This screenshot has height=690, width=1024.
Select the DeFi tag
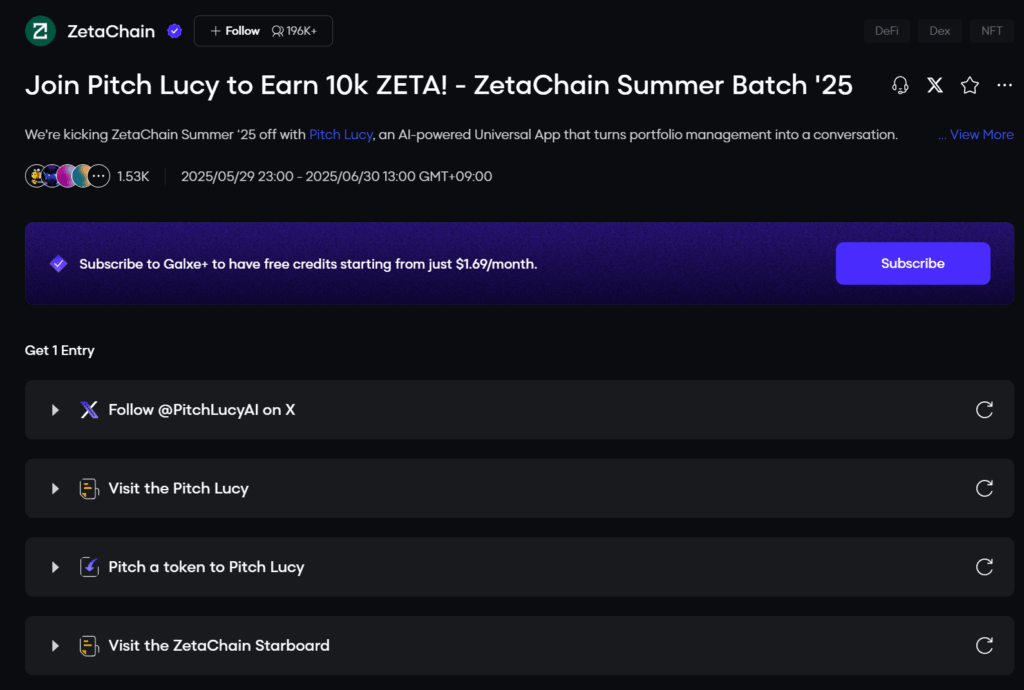tap(886, 31)
